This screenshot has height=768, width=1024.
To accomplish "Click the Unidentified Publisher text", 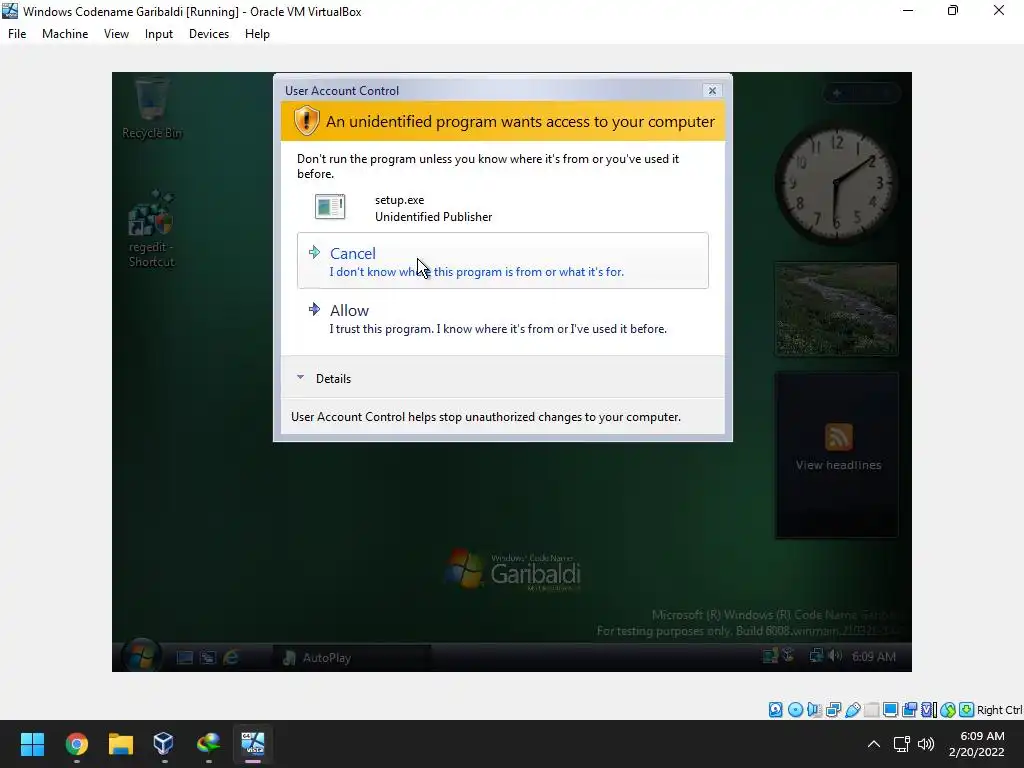I will (x=434, y=217).
